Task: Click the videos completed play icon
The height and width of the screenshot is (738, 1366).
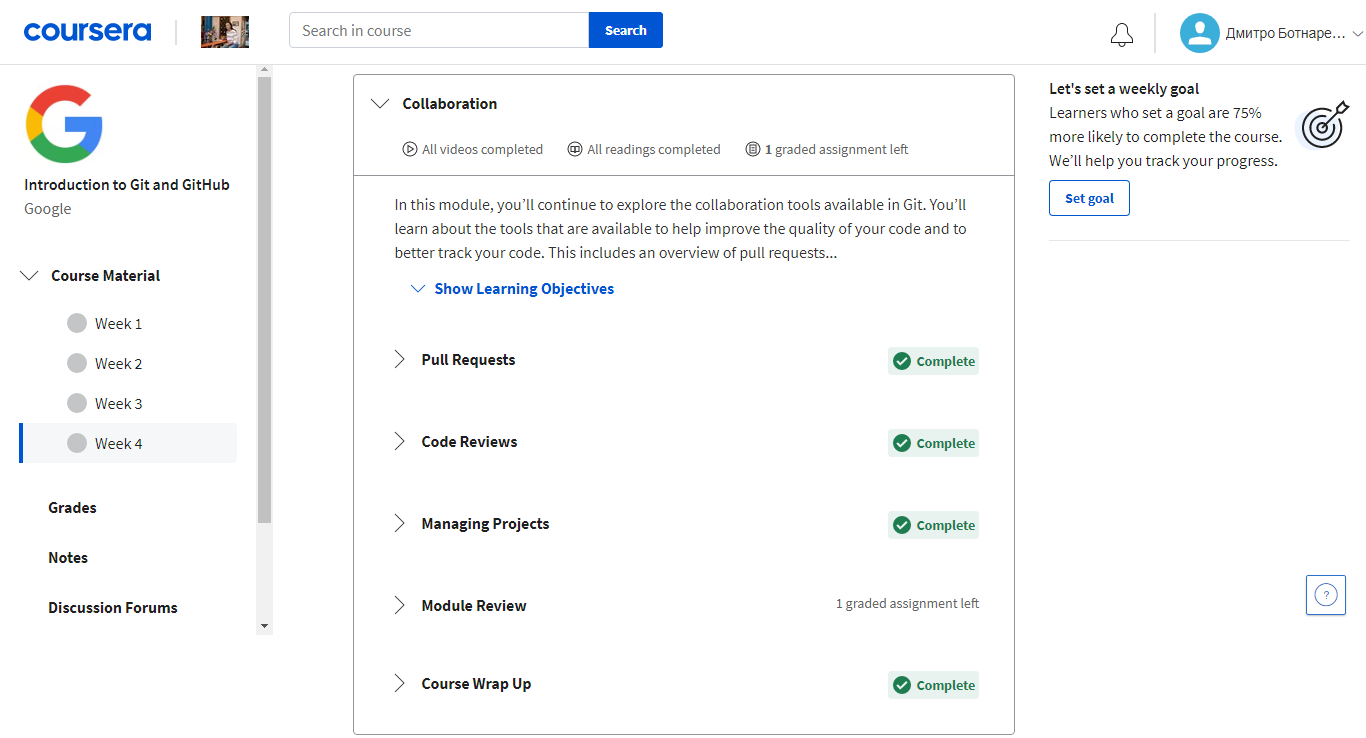Action: pos(409,149)
